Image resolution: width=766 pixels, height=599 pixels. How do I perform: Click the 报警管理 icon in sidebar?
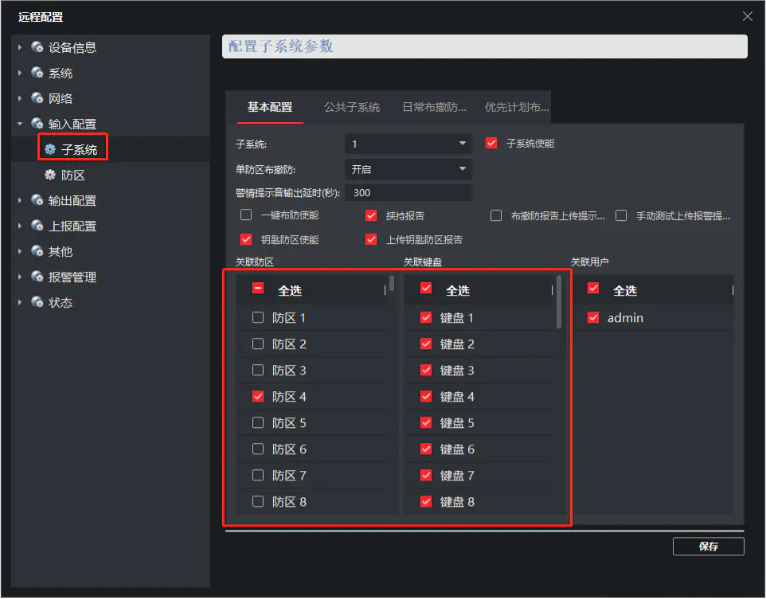point(37,277)
